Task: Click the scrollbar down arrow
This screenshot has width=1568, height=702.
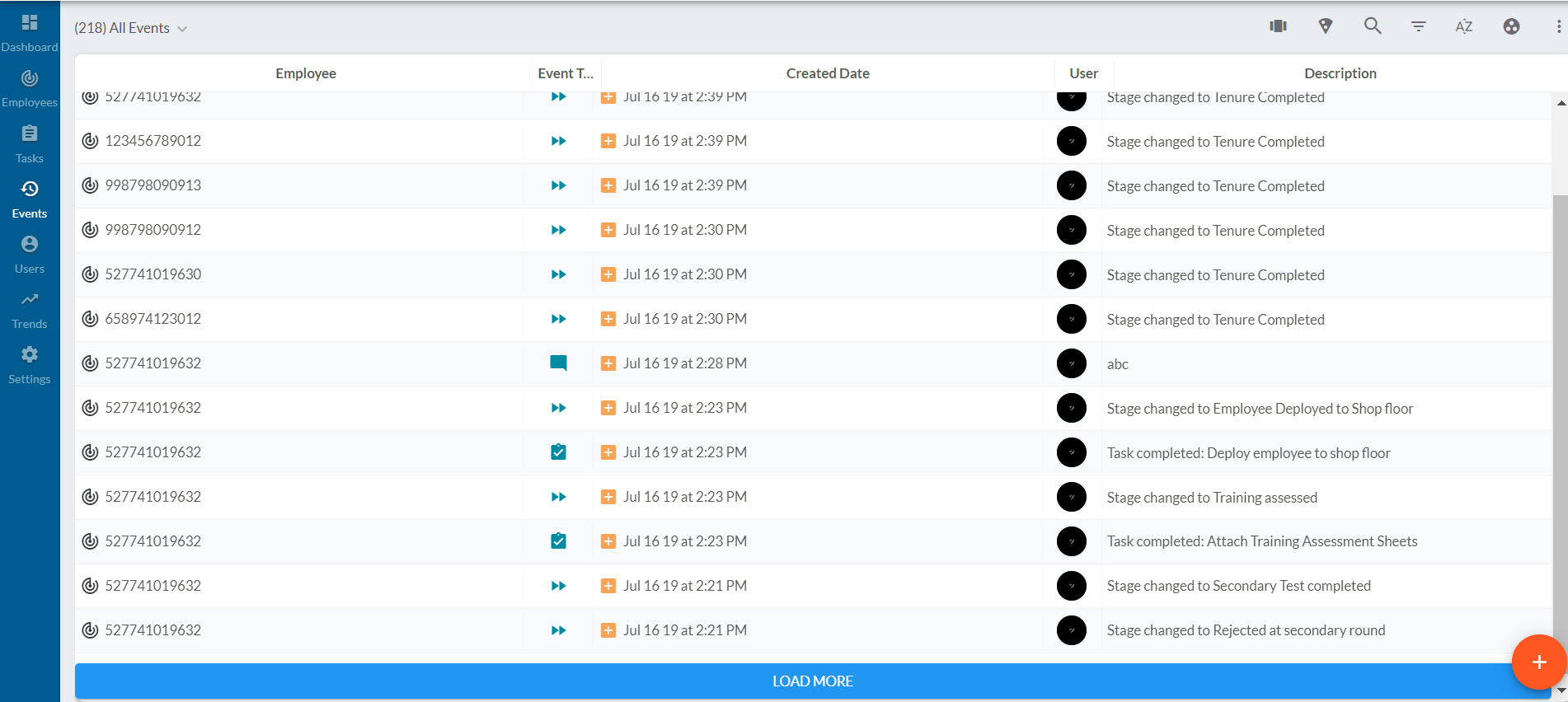Action: pos(1561,690)
